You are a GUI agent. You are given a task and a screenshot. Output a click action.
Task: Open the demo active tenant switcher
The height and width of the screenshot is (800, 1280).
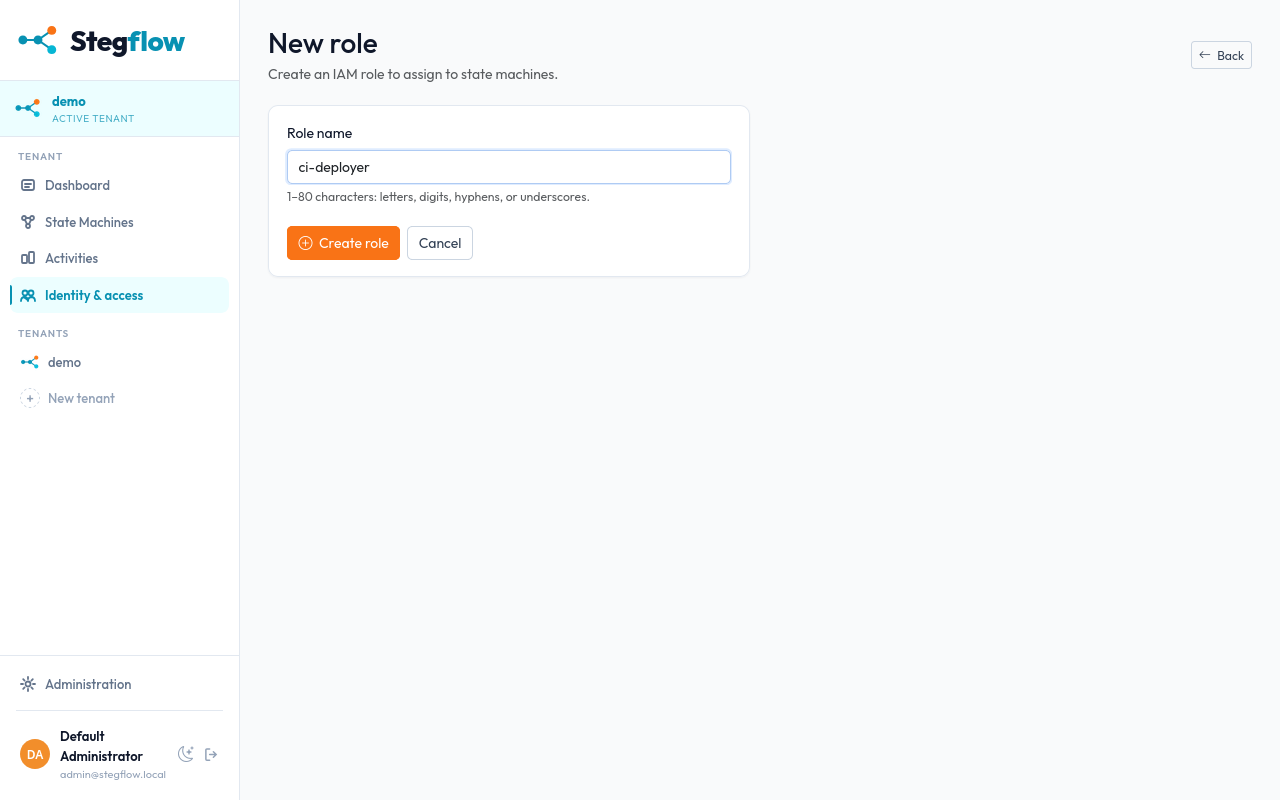tap(120, 109)
